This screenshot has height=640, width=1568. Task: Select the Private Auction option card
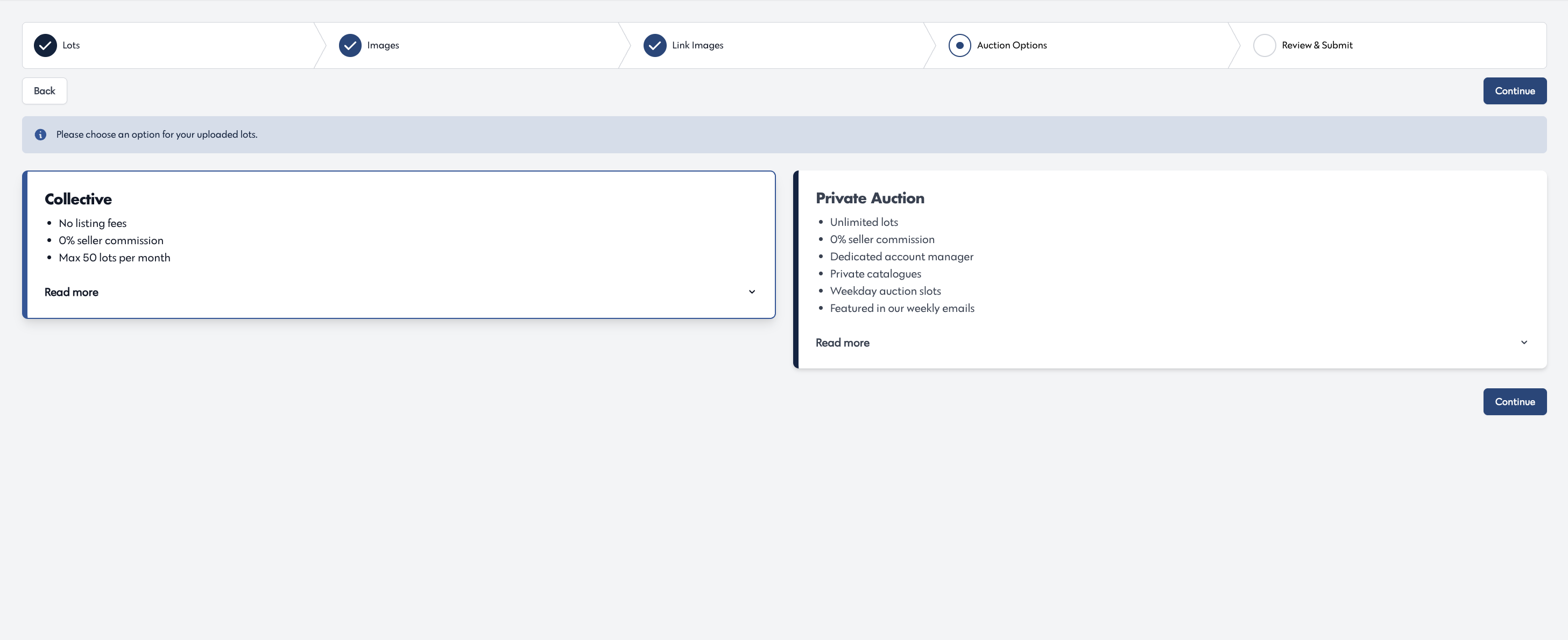point(1169,269)
